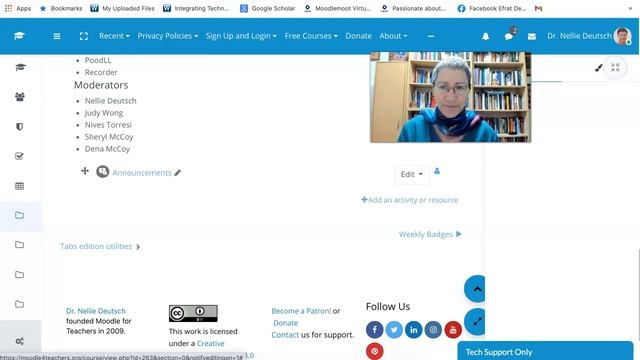Expand Tabs edition utilities
The width and height of the screenshot is (640, 360).
point(100,246)
